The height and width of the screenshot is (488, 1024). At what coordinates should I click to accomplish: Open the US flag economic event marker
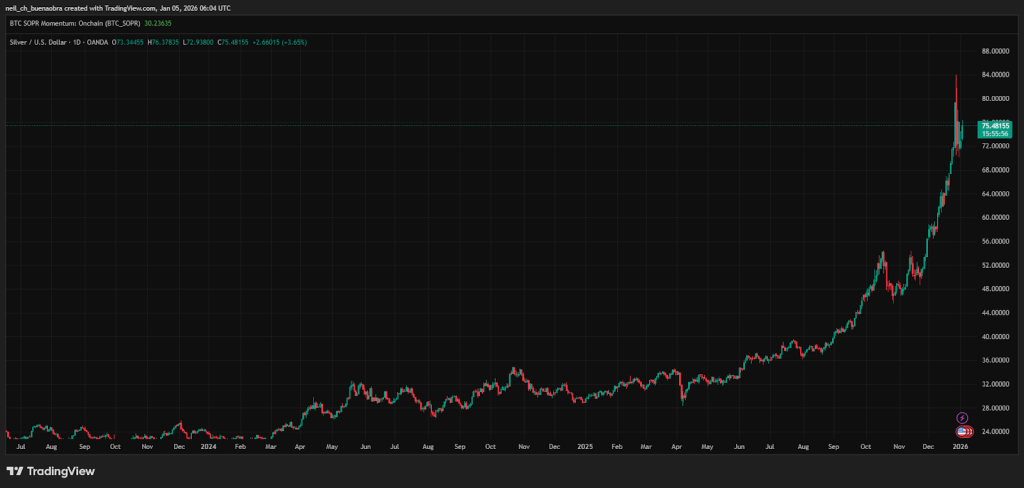tap(964, 430)
